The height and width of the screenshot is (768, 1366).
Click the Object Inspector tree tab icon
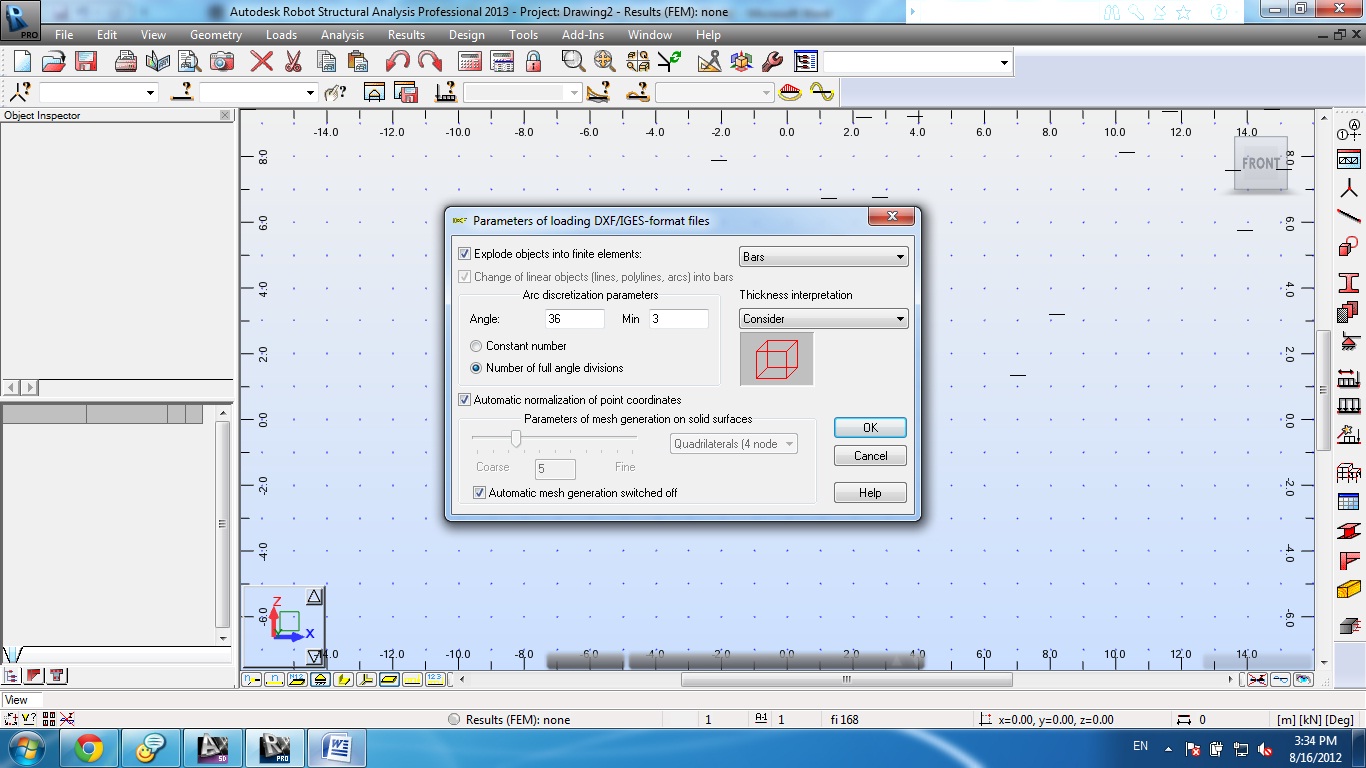click(12, 676)
